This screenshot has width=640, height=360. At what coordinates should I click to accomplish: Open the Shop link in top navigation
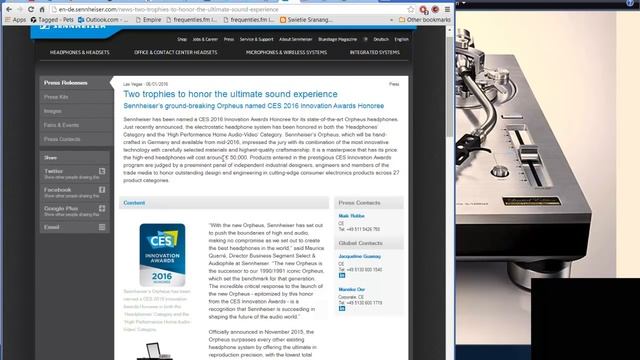coord(182,39)
